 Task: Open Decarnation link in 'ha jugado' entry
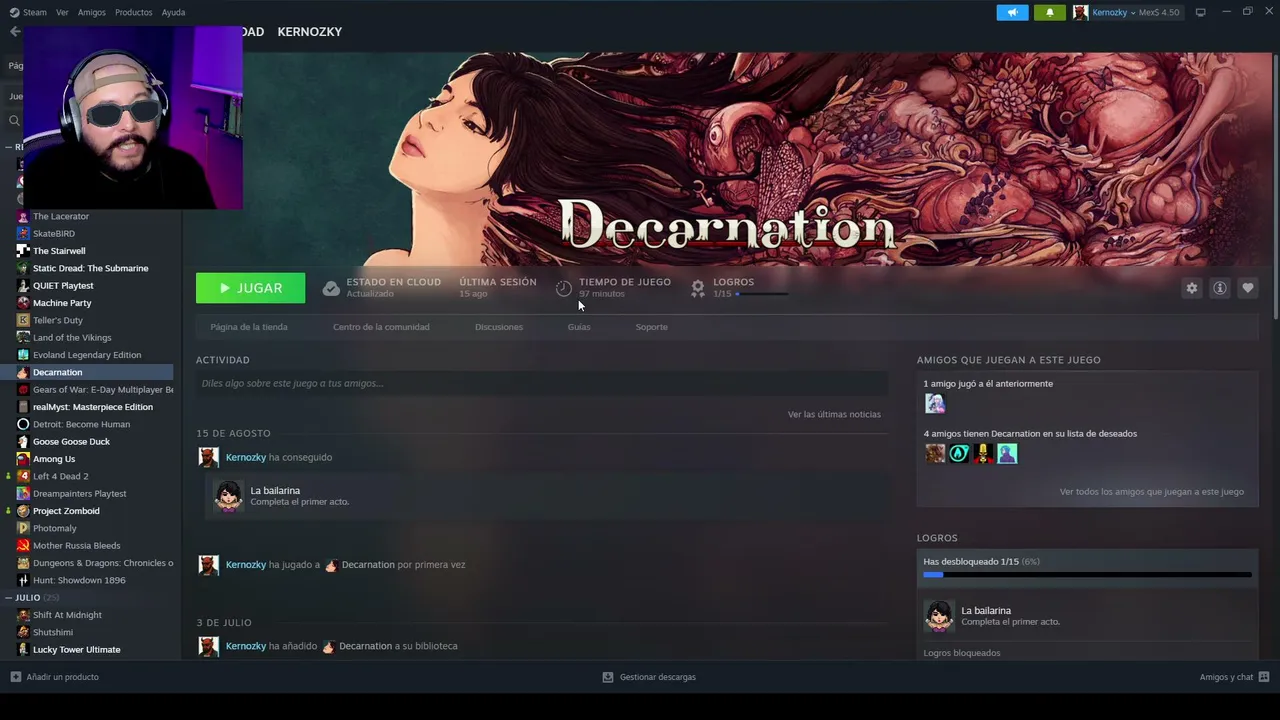pos(368,565)
